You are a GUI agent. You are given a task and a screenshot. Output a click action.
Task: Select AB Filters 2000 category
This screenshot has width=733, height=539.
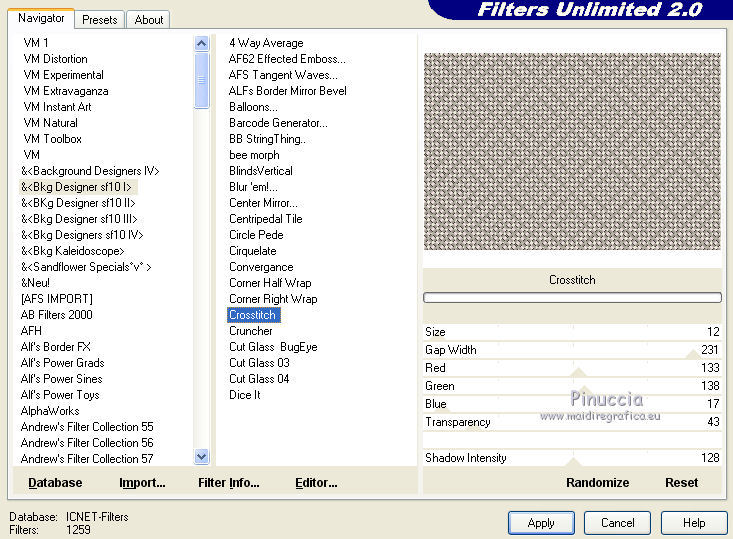tap(57, 315)
